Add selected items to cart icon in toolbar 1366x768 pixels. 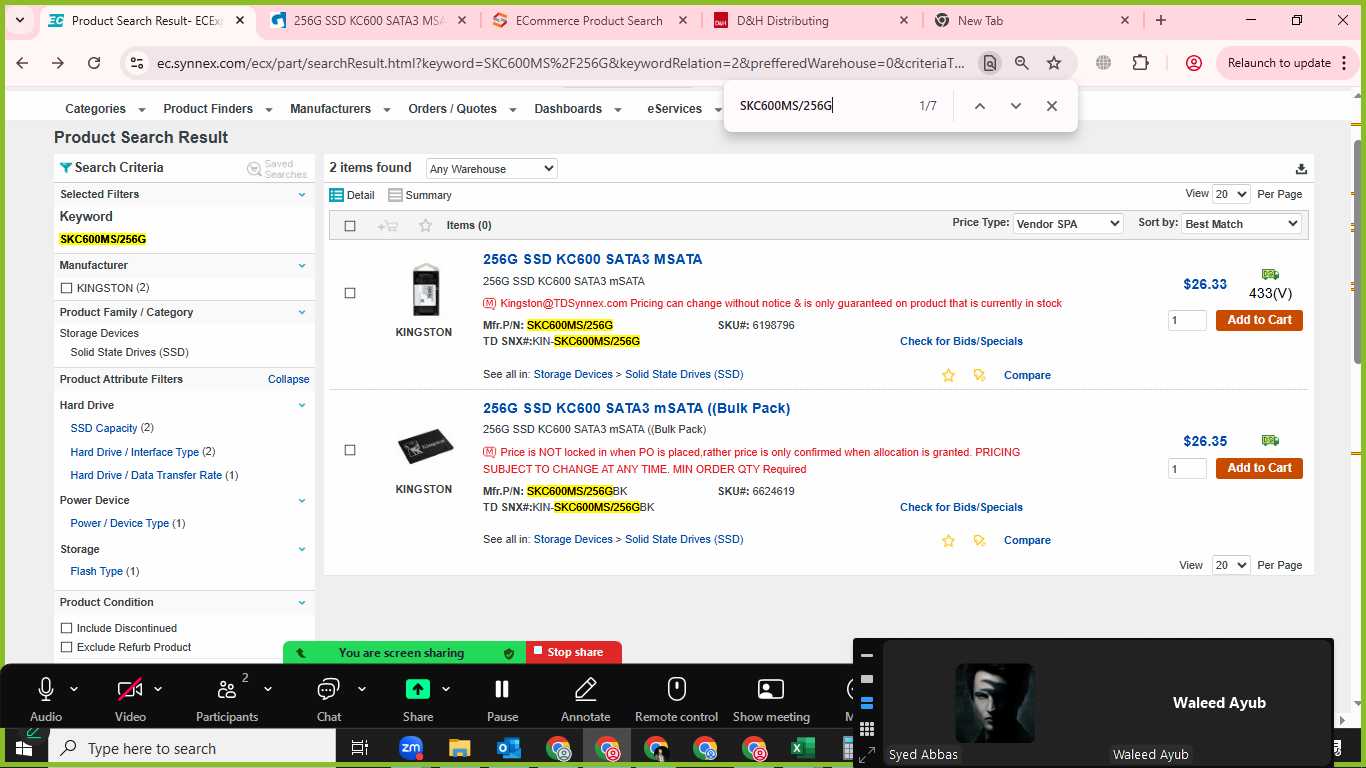click(x=388, y=226)
